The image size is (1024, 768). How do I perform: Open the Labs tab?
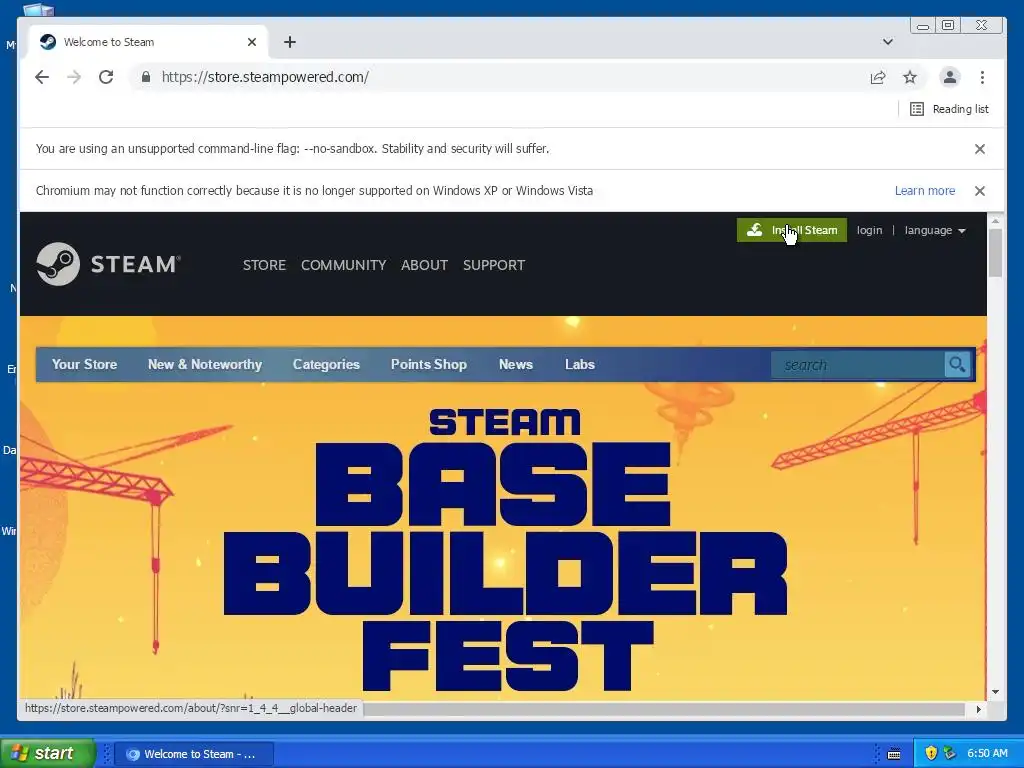580,364
